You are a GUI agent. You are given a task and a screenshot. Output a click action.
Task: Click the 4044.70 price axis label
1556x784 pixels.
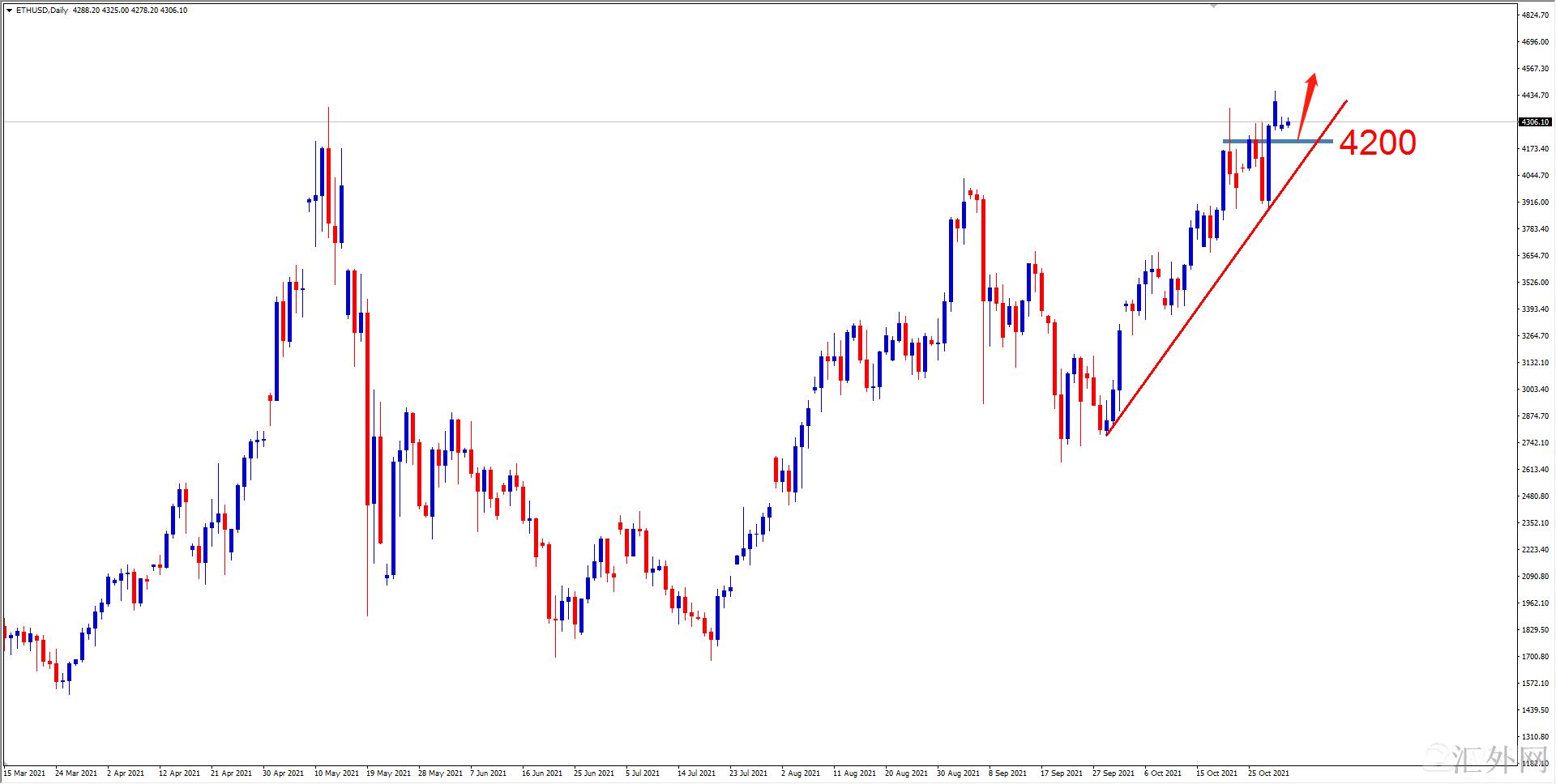click(1535, 176)
